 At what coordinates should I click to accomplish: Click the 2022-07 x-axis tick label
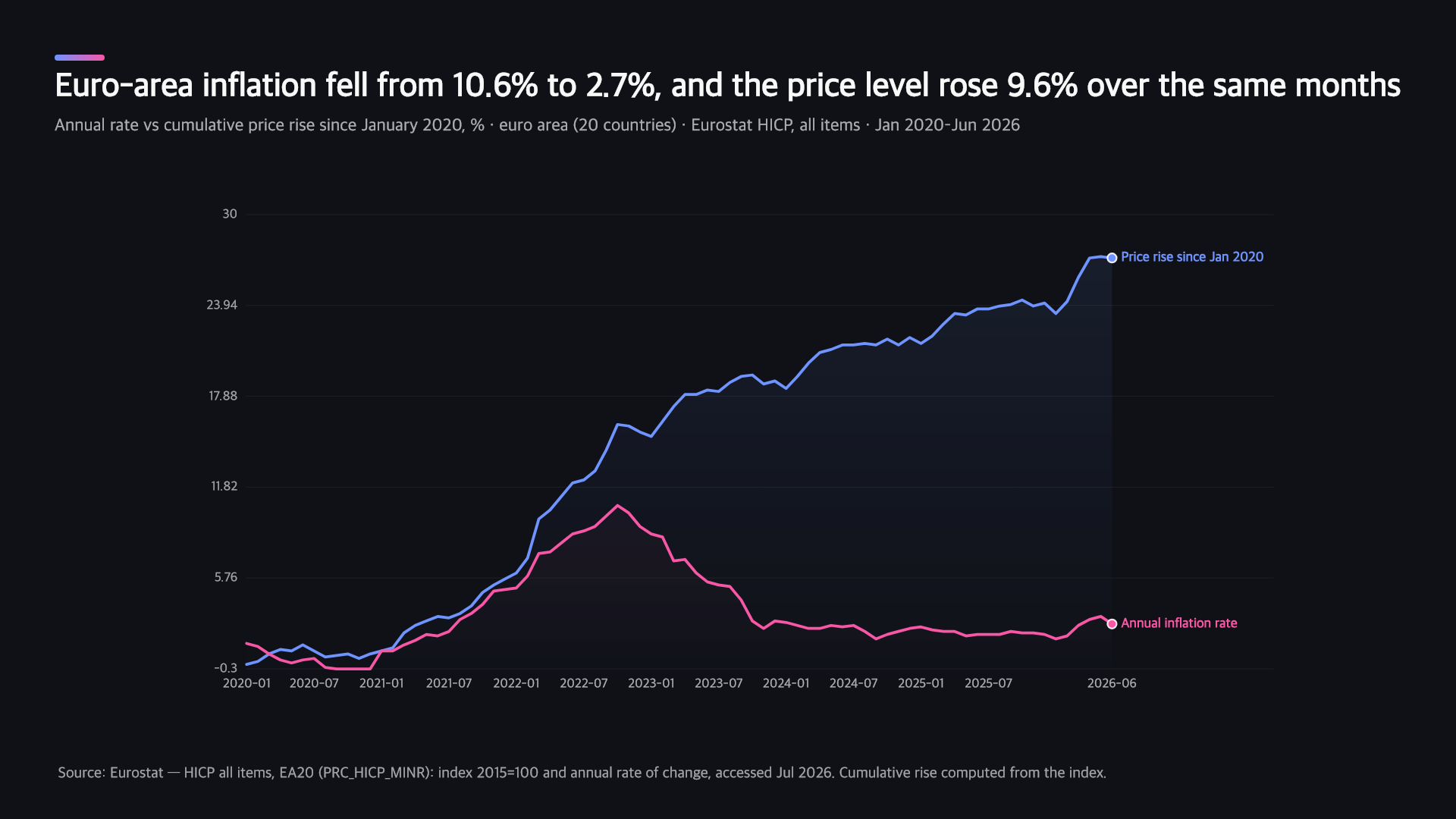pyautogui.click(x=584, y=683)
